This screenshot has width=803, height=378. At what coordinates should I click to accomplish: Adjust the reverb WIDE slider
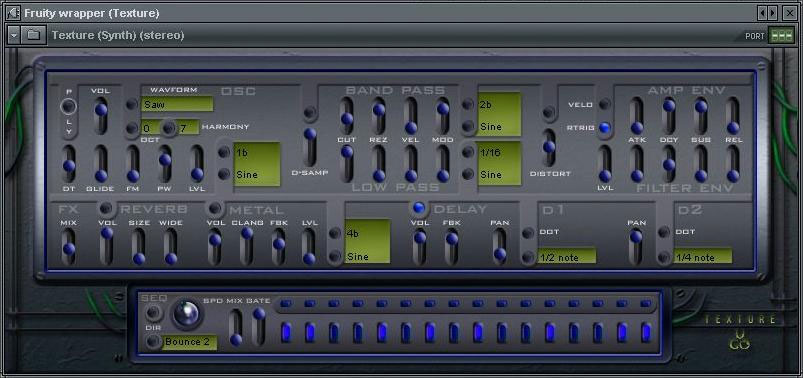pyautogui.click(x=171, y=247)
